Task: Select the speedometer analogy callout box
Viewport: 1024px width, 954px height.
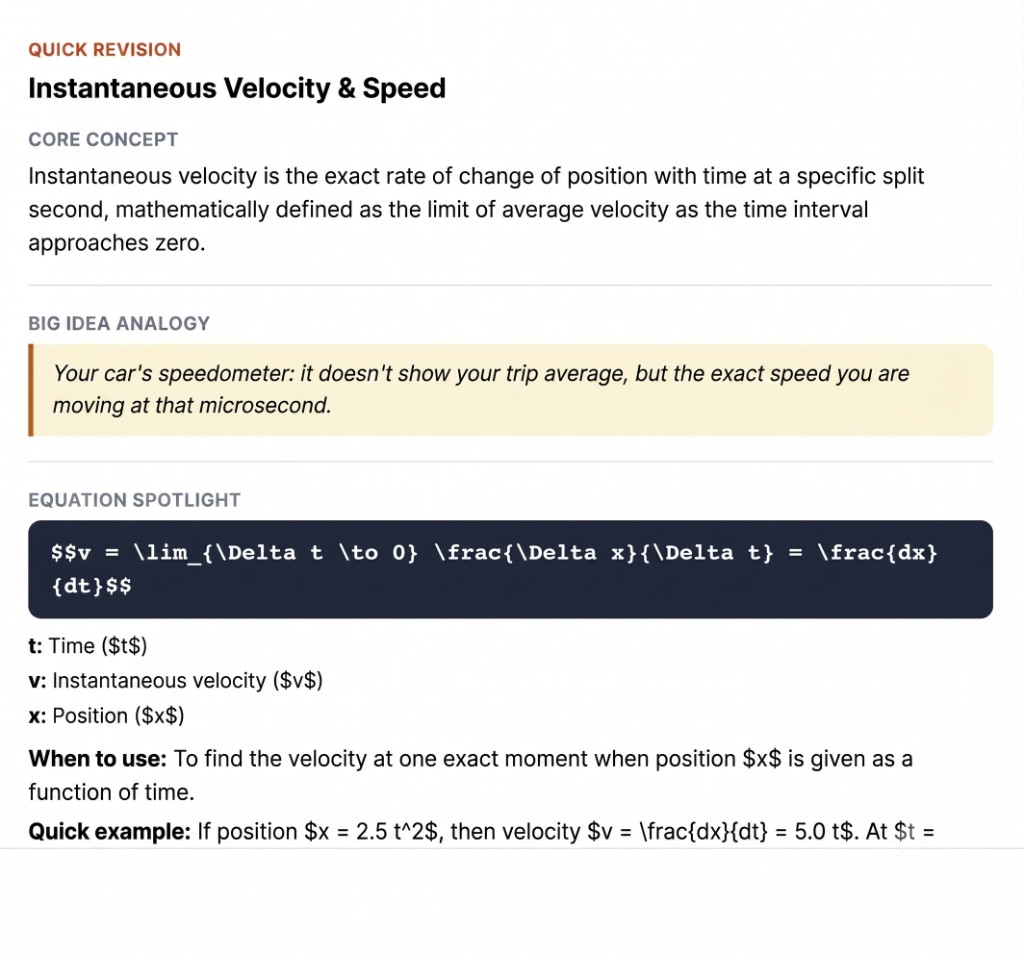Action: point(511,390)
